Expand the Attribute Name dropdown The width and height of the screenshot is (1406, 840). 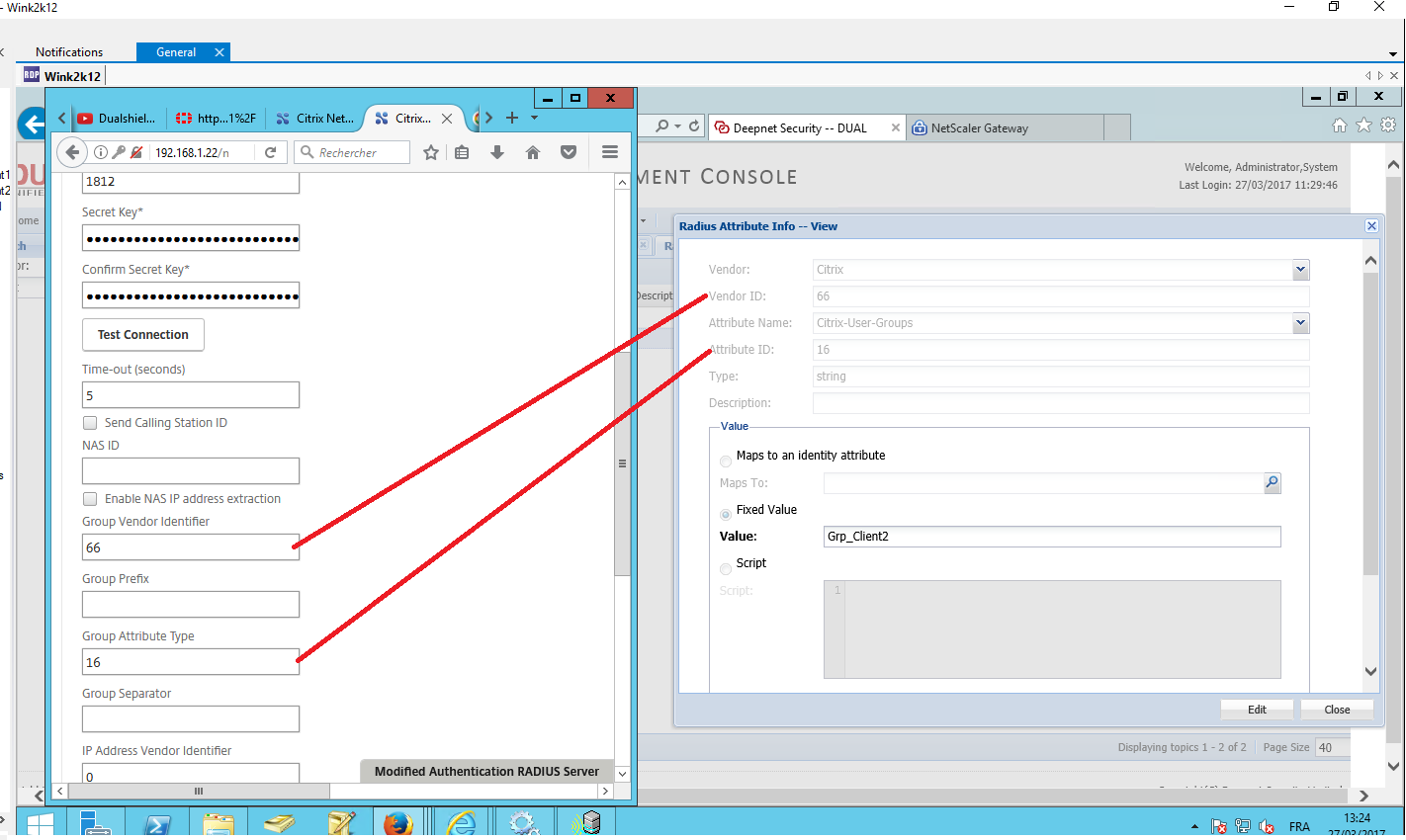(x=1300, y=323)
